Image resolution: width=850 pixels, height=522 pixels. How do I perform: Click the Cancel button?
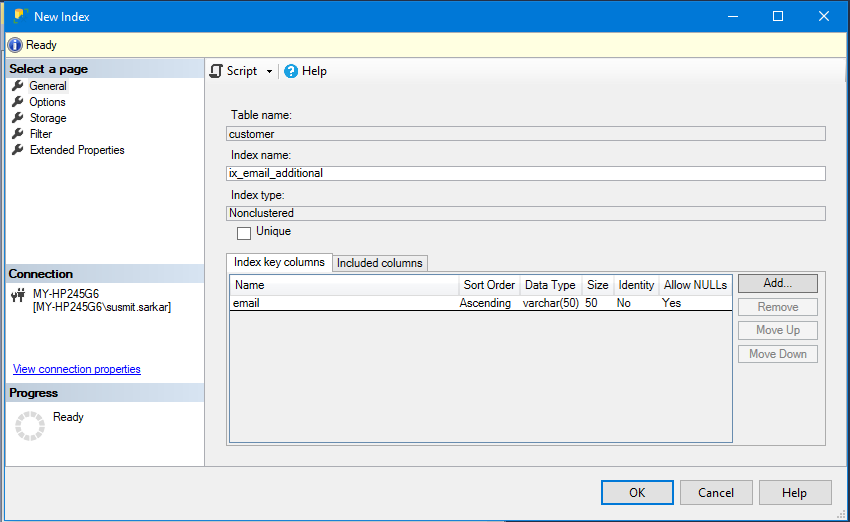pyautogui.click(x=716, y=492)
